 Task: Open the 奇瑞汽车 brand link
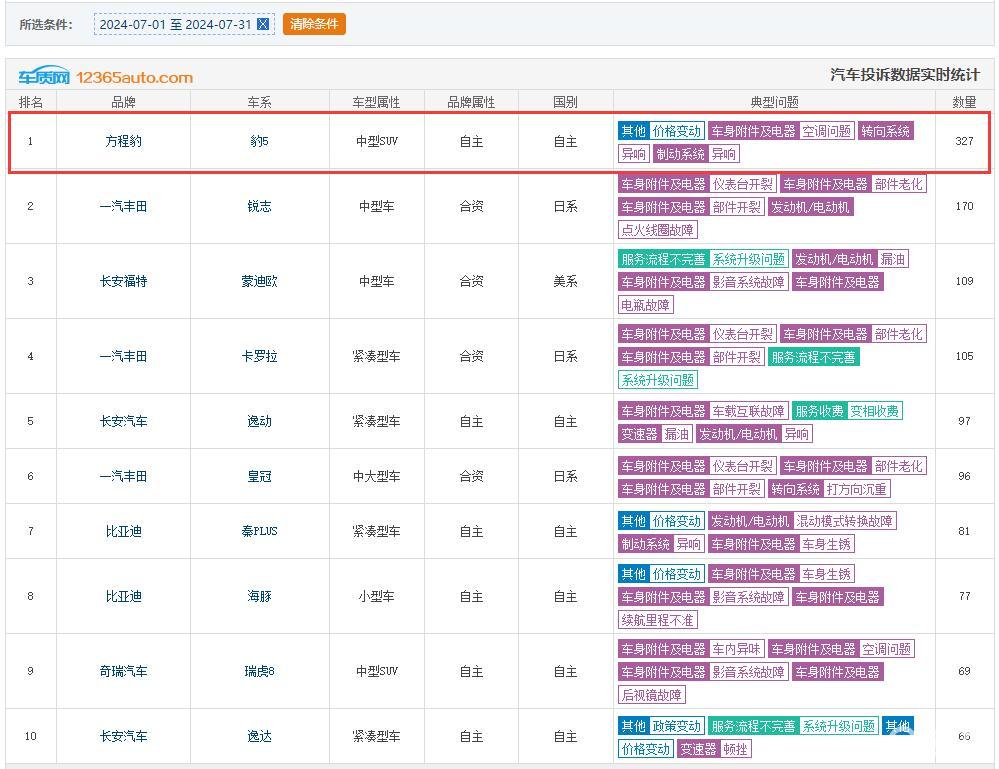coord(123,671)
